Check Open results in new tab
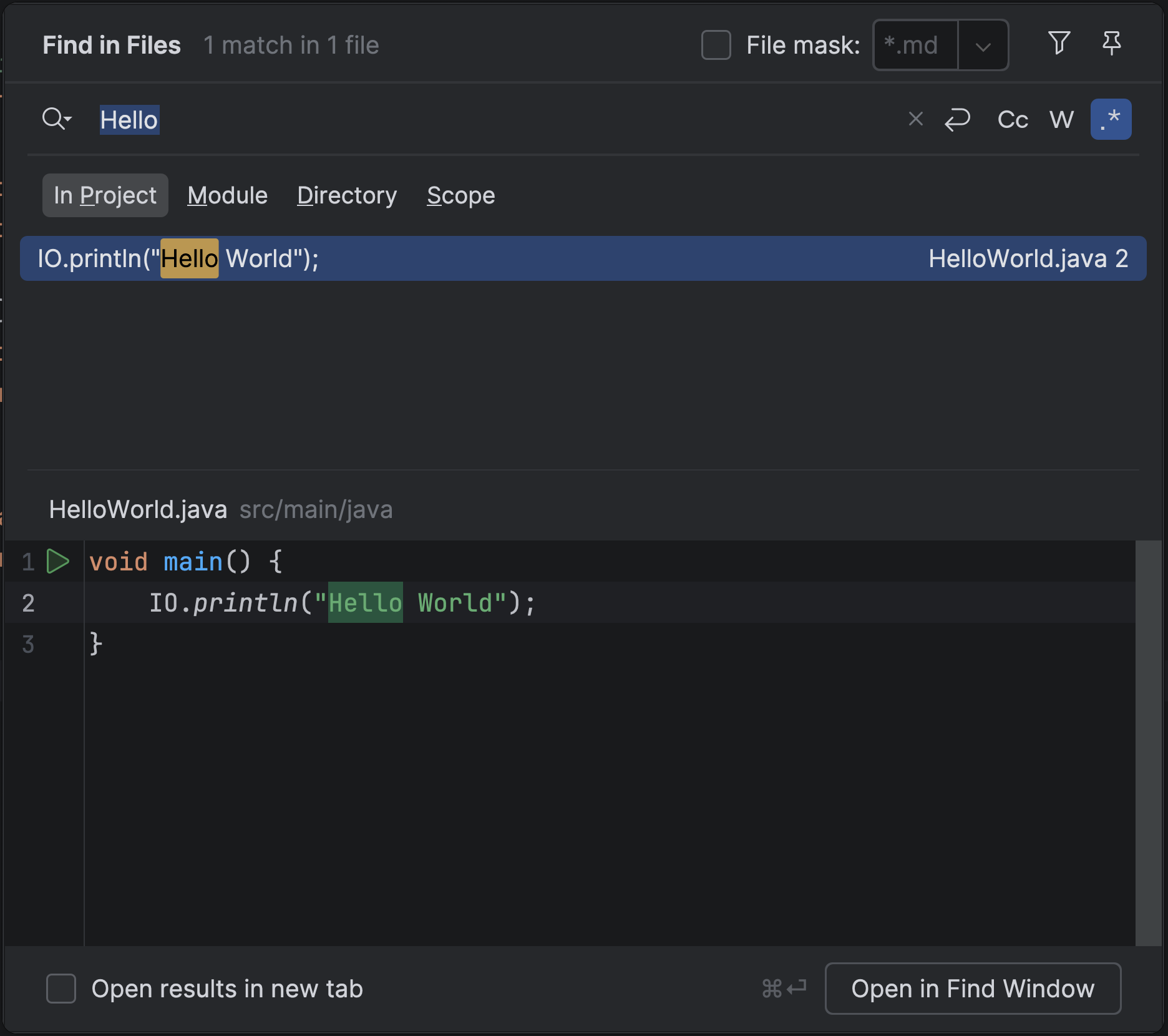The width and height of the screenshot is (1168, 1036). (61, 989)
